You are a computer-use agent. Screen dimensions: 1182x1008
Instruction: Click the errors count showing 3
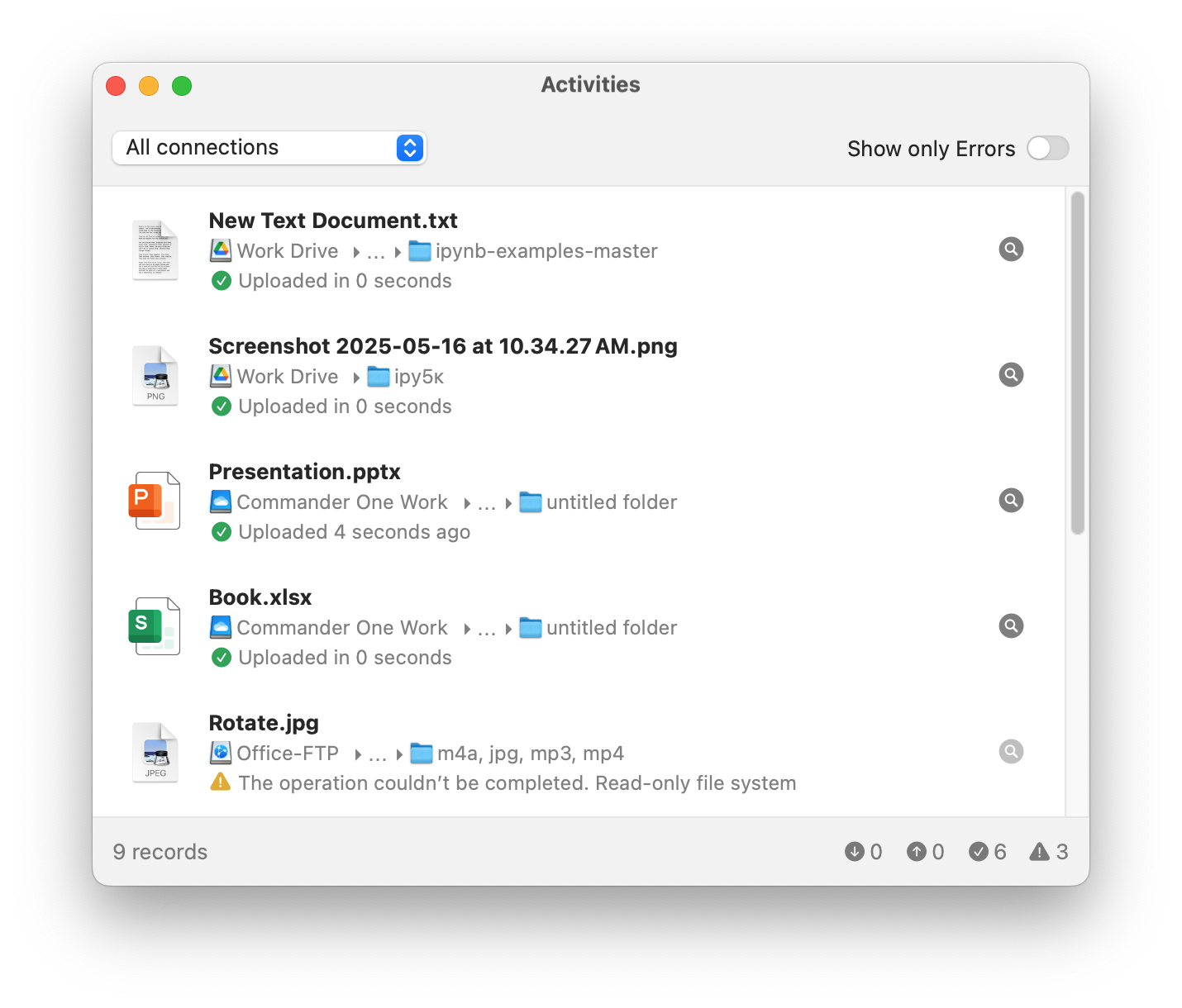point(1049,852)
